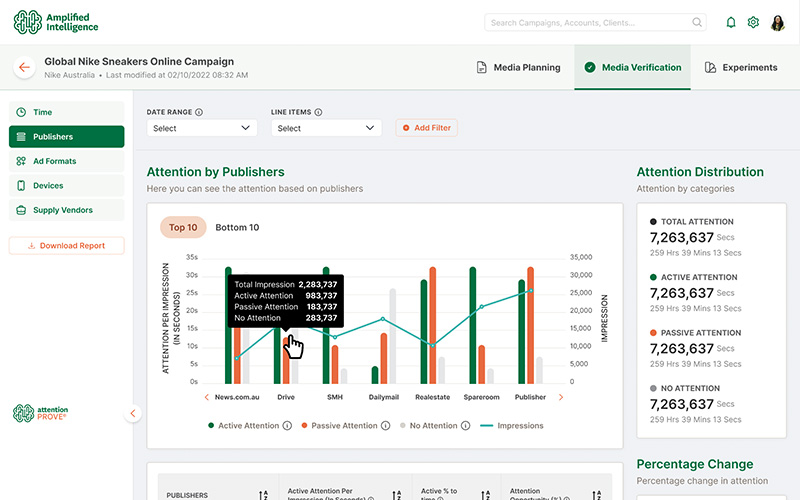Click the attention PROVE logo

click(40, 413)
